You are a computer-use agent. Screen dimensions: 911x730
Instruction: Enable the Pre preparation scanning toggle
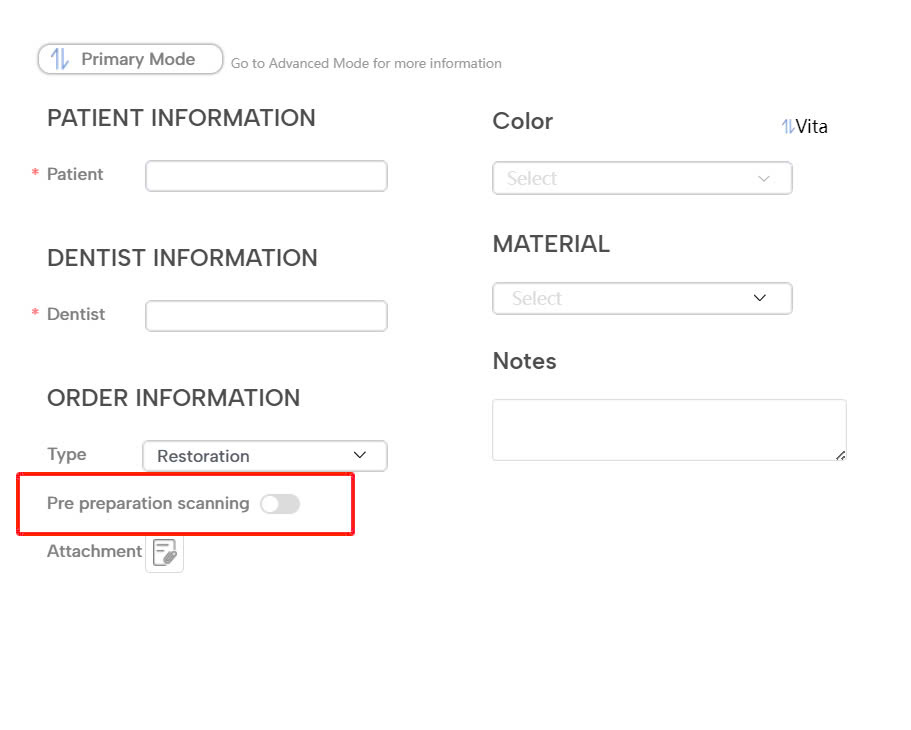(279, 504)
